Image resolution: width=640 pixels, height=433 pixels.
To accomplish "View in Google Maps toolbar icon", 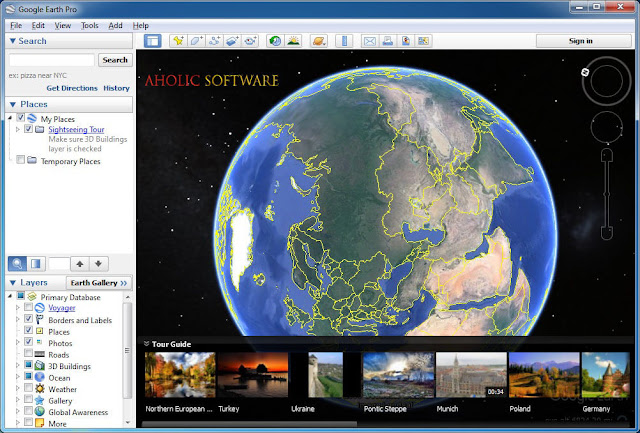I will tap(424, 41).
